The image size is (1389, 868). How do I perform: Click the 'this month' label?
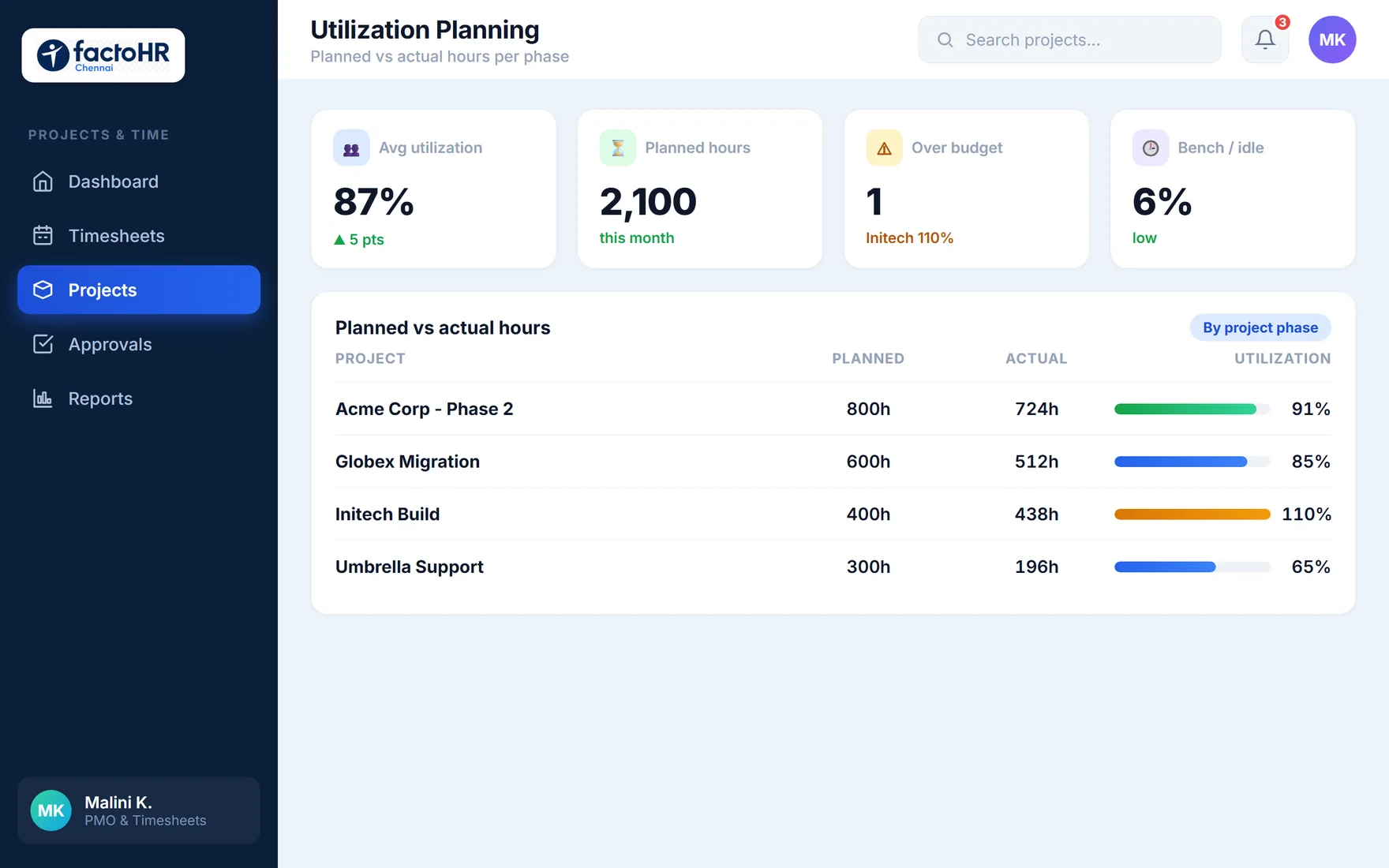click(637, 238)
